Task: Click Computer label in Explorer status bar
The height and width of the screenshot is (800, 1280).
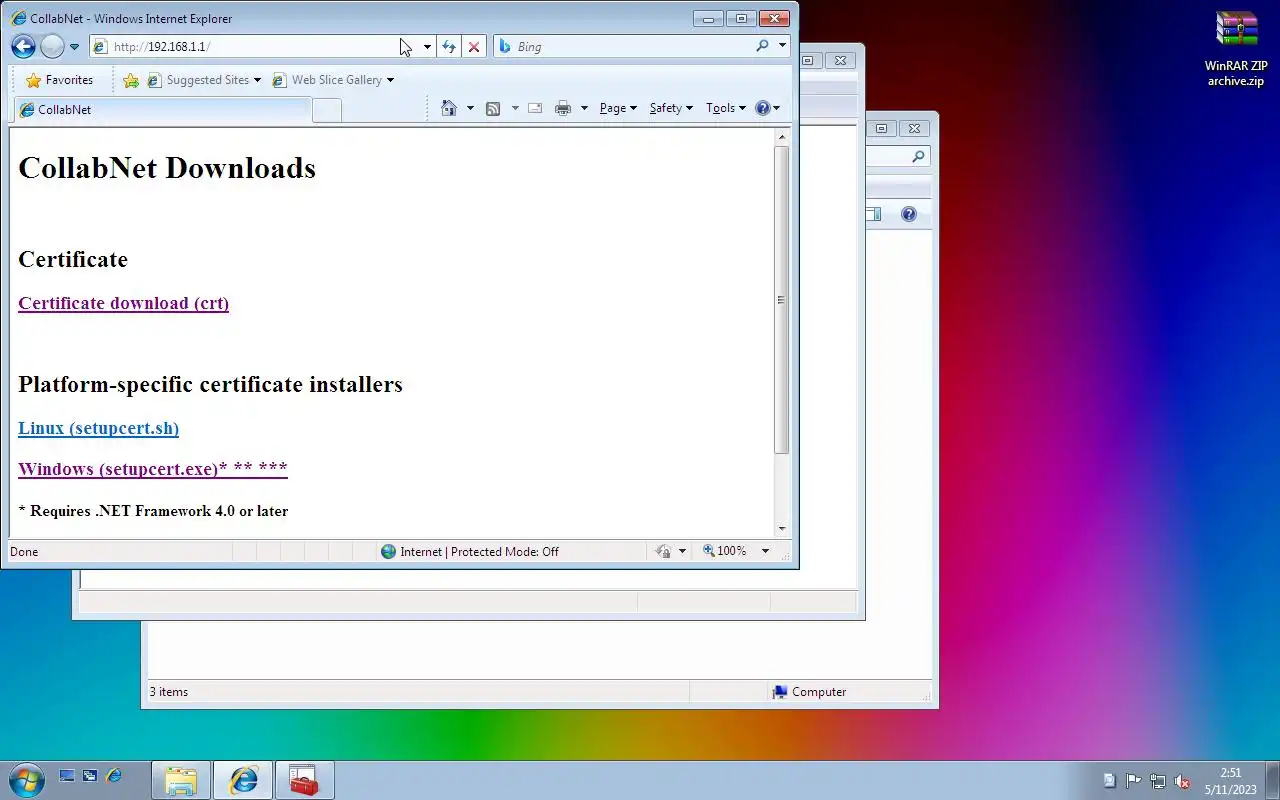Action: [x=819, y=692]
